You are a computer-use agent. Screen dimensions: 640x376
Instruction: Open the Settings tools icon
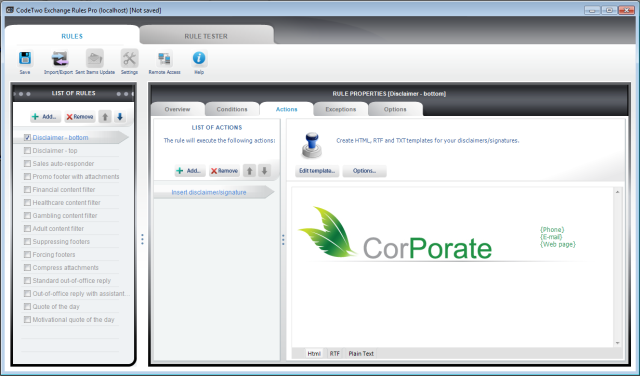(x=129, y=59)
